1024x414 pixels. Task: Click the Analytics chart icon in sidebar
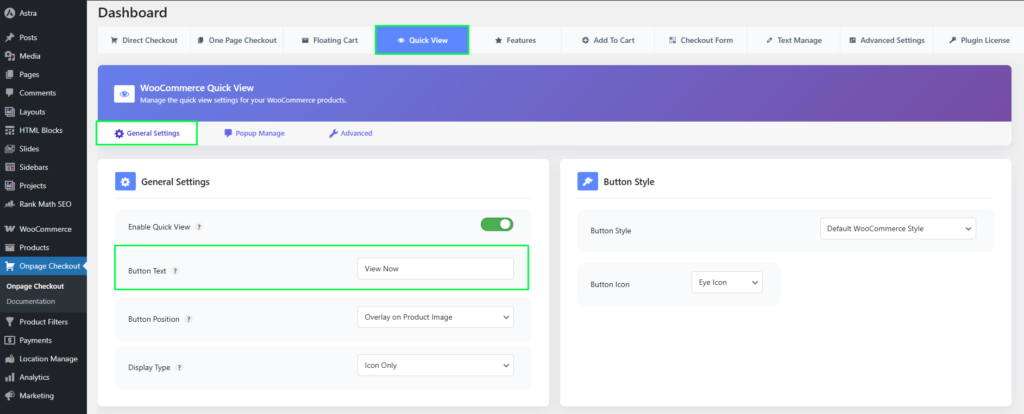point(10,377)
